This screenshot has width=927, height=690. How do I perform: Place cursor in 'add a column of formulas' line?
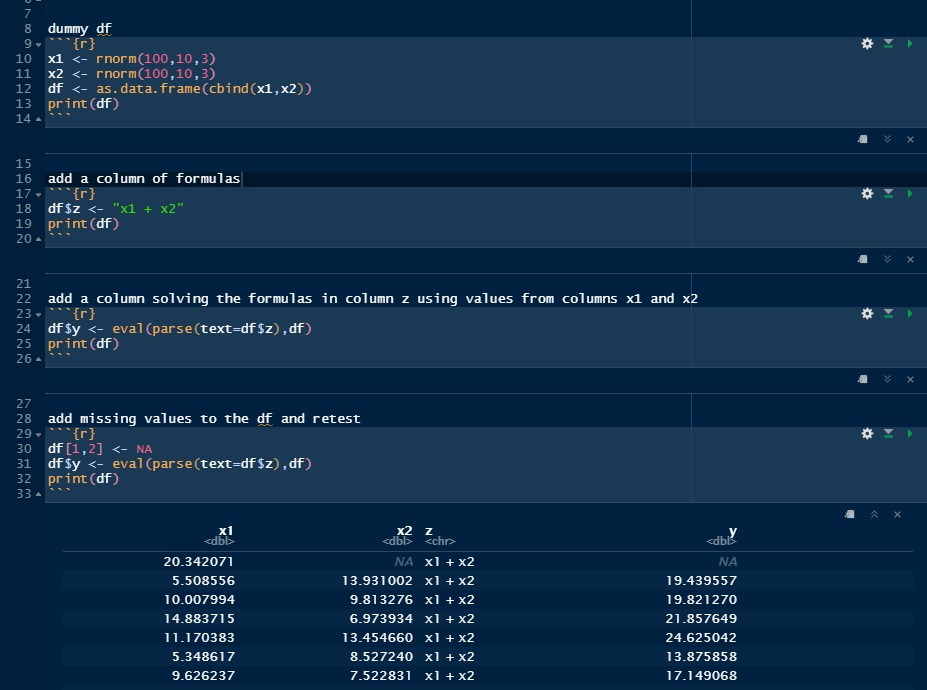(144, 179)
